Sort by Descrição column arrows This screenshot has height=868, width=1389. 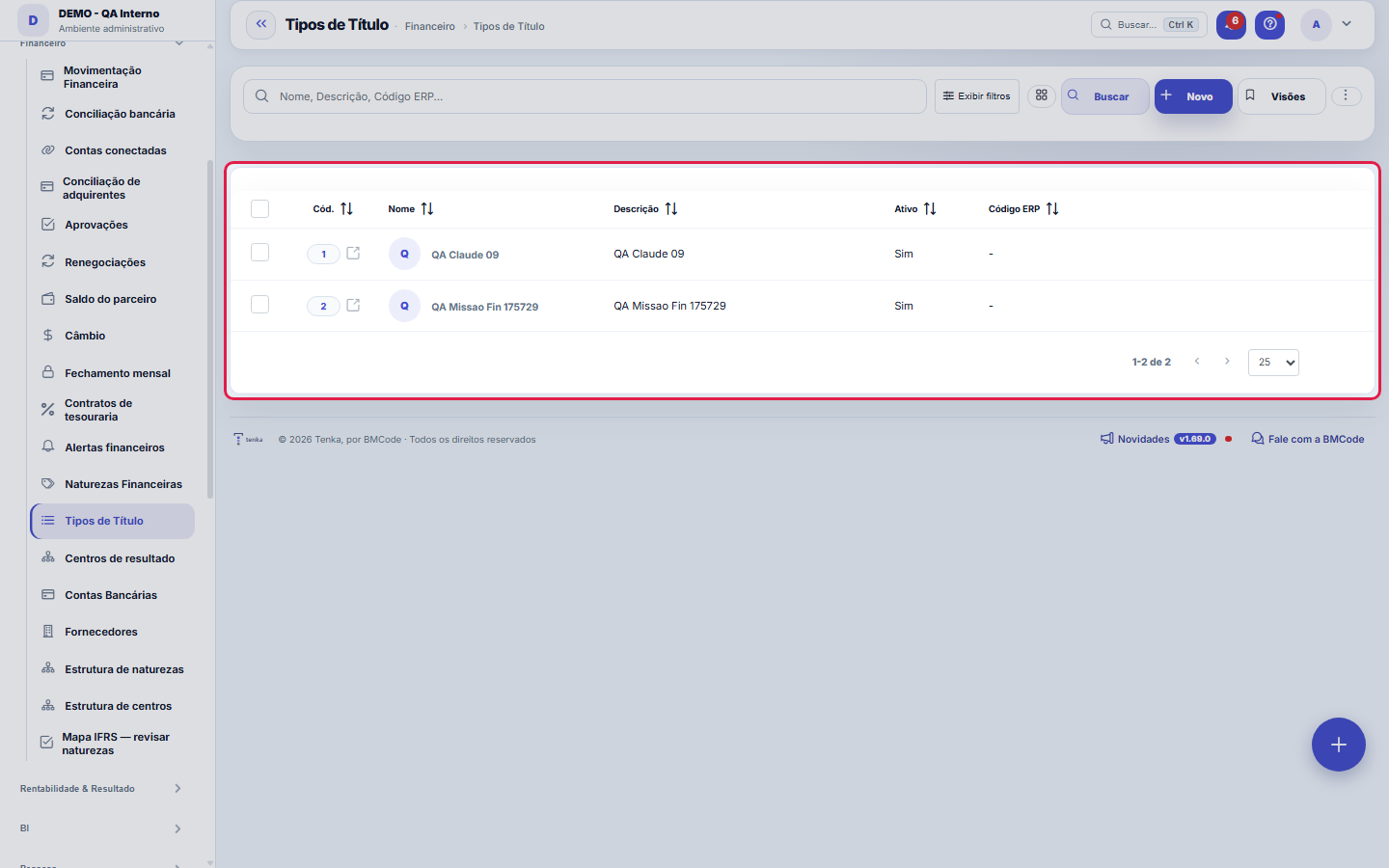click(x=671, y=209)
